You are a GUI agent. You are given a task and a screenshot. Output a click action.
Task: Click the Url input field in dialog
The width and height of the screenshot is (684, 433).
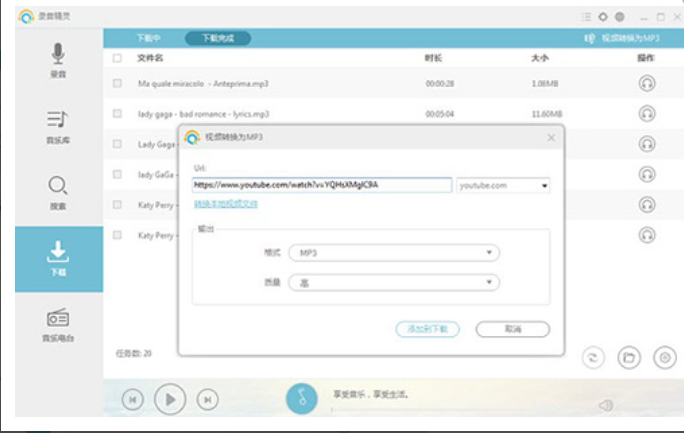[x=321, y=185]
